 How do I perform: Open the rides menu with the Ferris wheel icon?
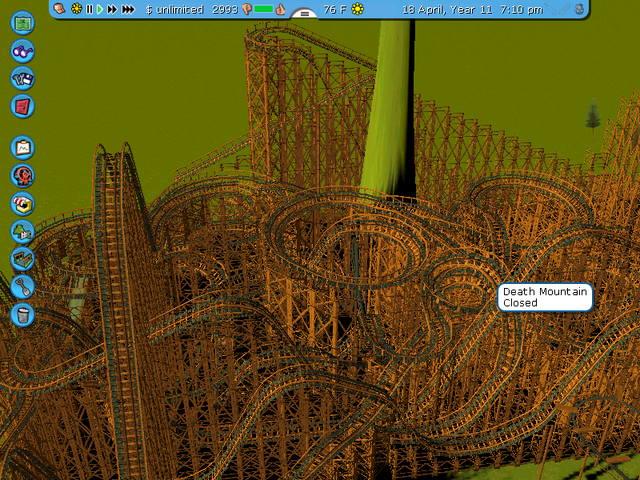(22, 176)
